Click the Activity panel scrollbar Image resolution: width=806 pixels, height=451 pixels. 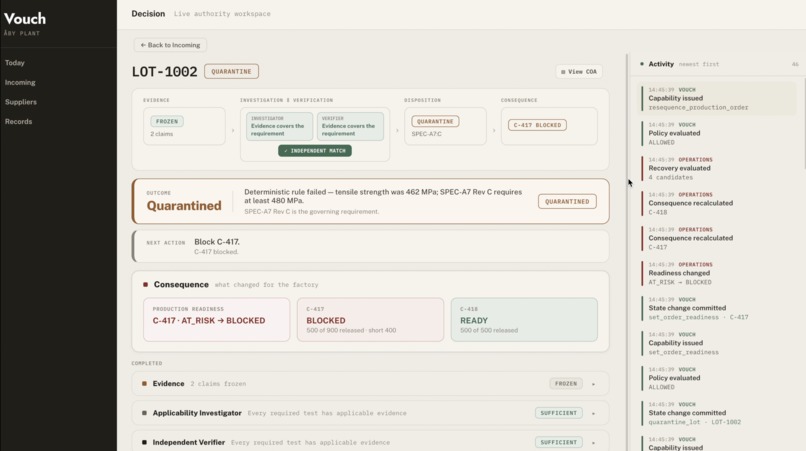click(x=804, y=123)
